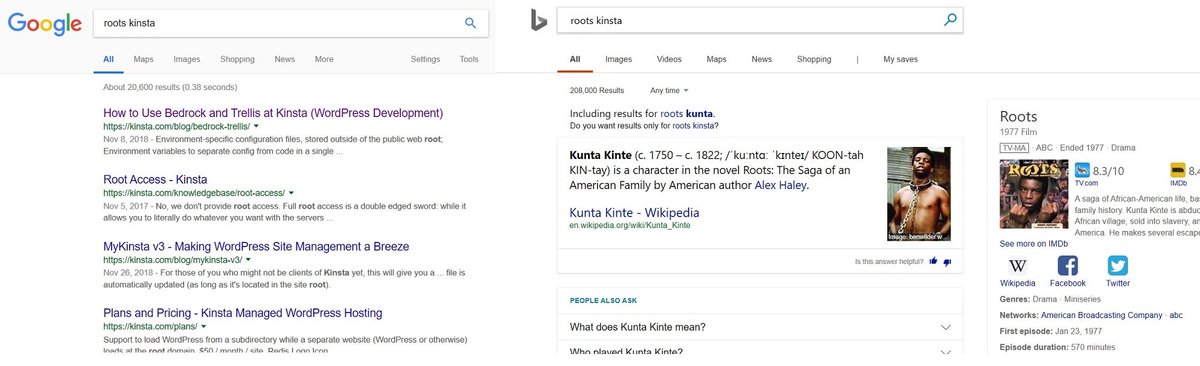Open Plans and Pricing Kinsta result
Viewport: 1200px width, 366px height.
[x=243, y=313]
